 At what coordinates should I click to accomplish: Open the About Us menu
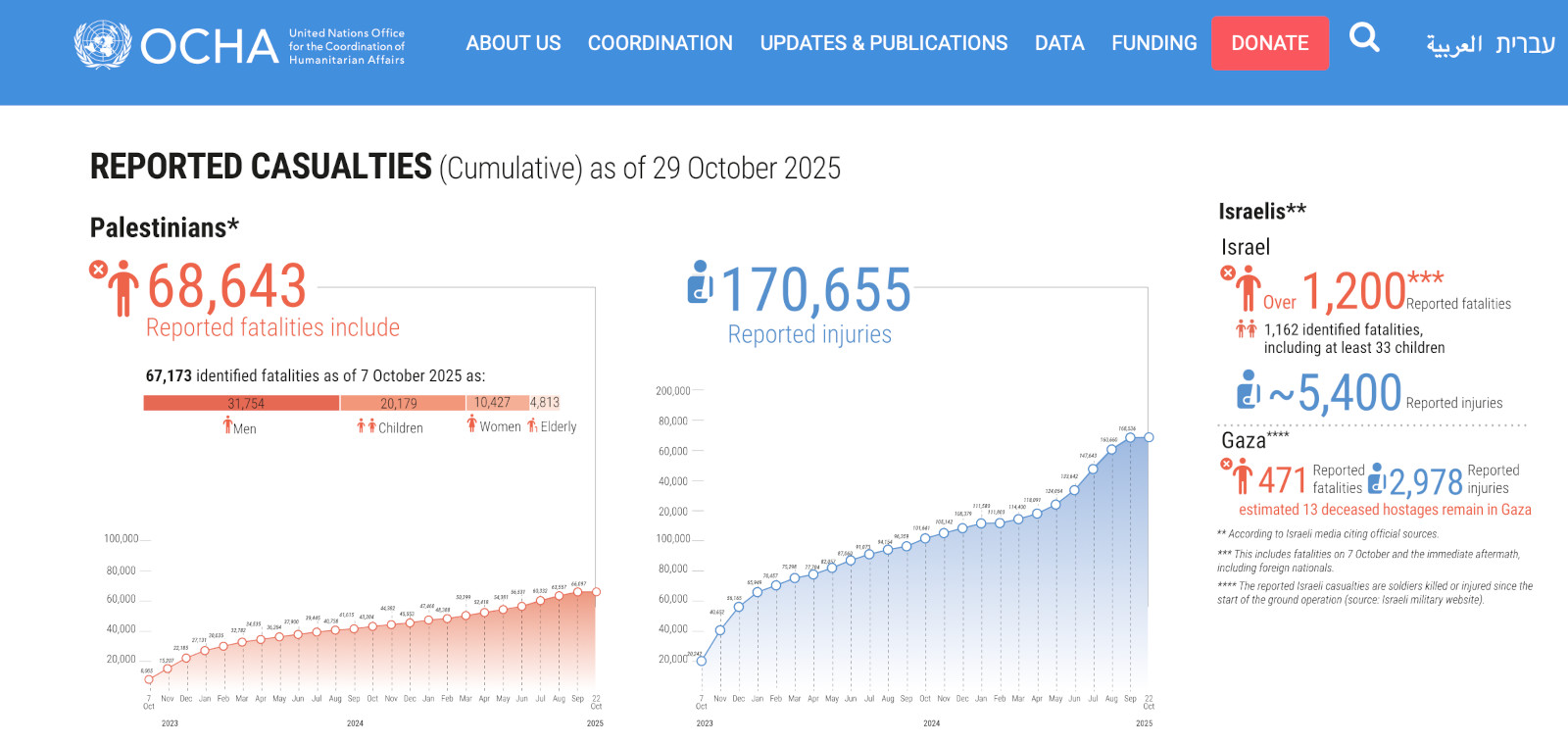coord(513,43)
